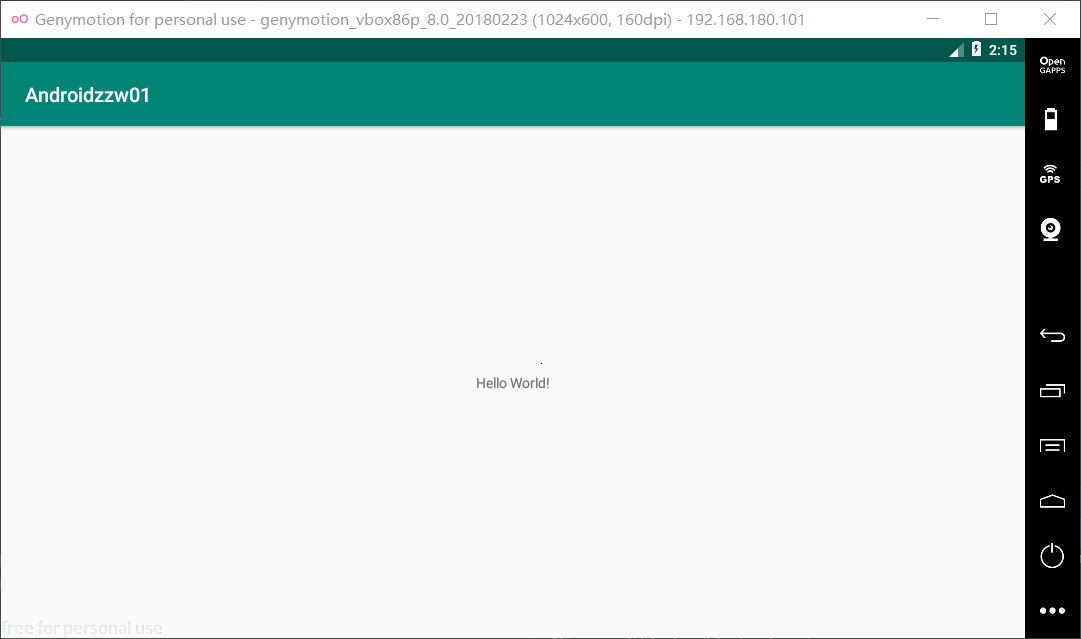Open the battery widget in Genymotion sidebar

point(1051,119)
